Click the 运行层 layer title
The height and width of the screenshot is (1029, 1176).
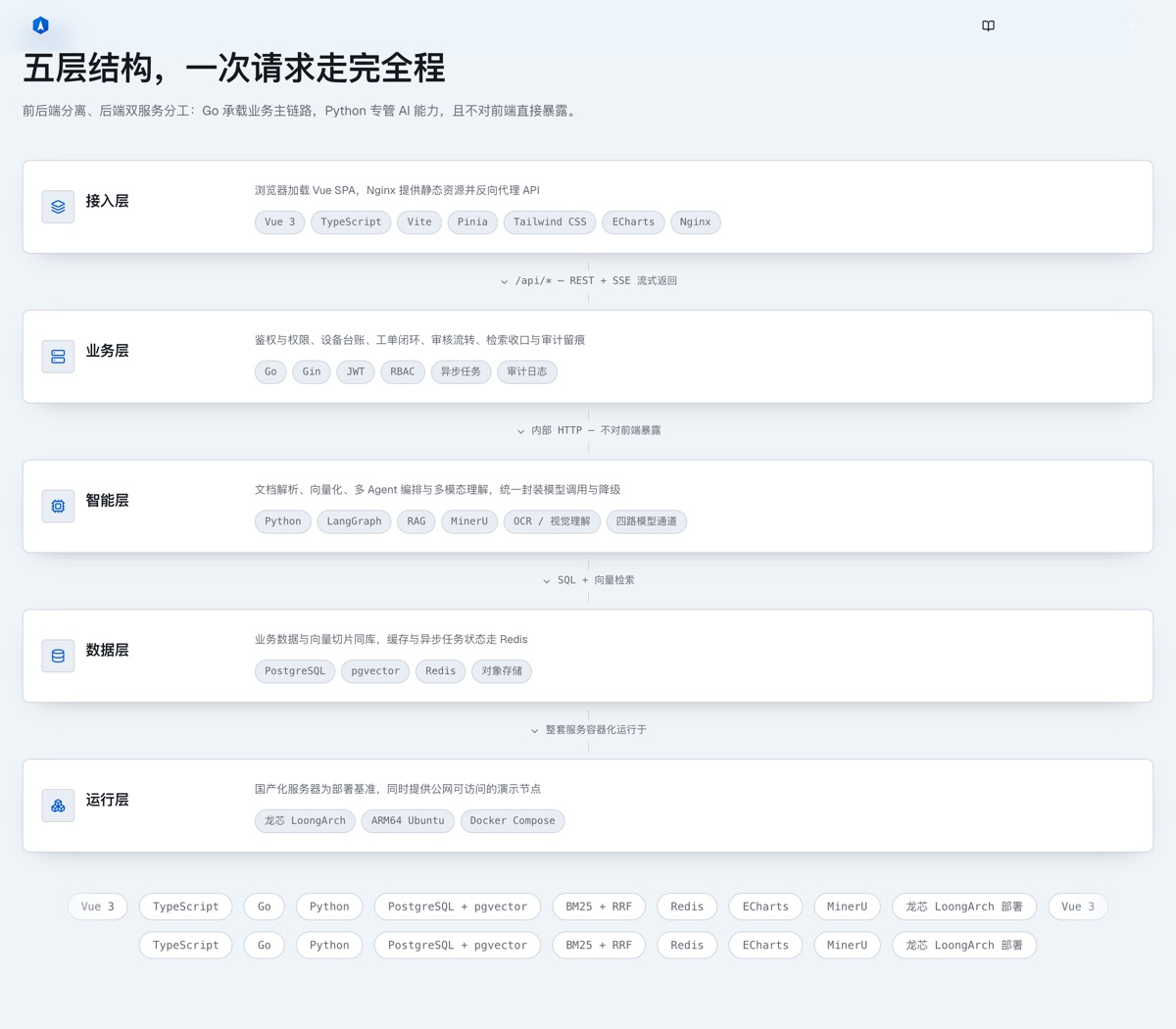tap(107, 800)
